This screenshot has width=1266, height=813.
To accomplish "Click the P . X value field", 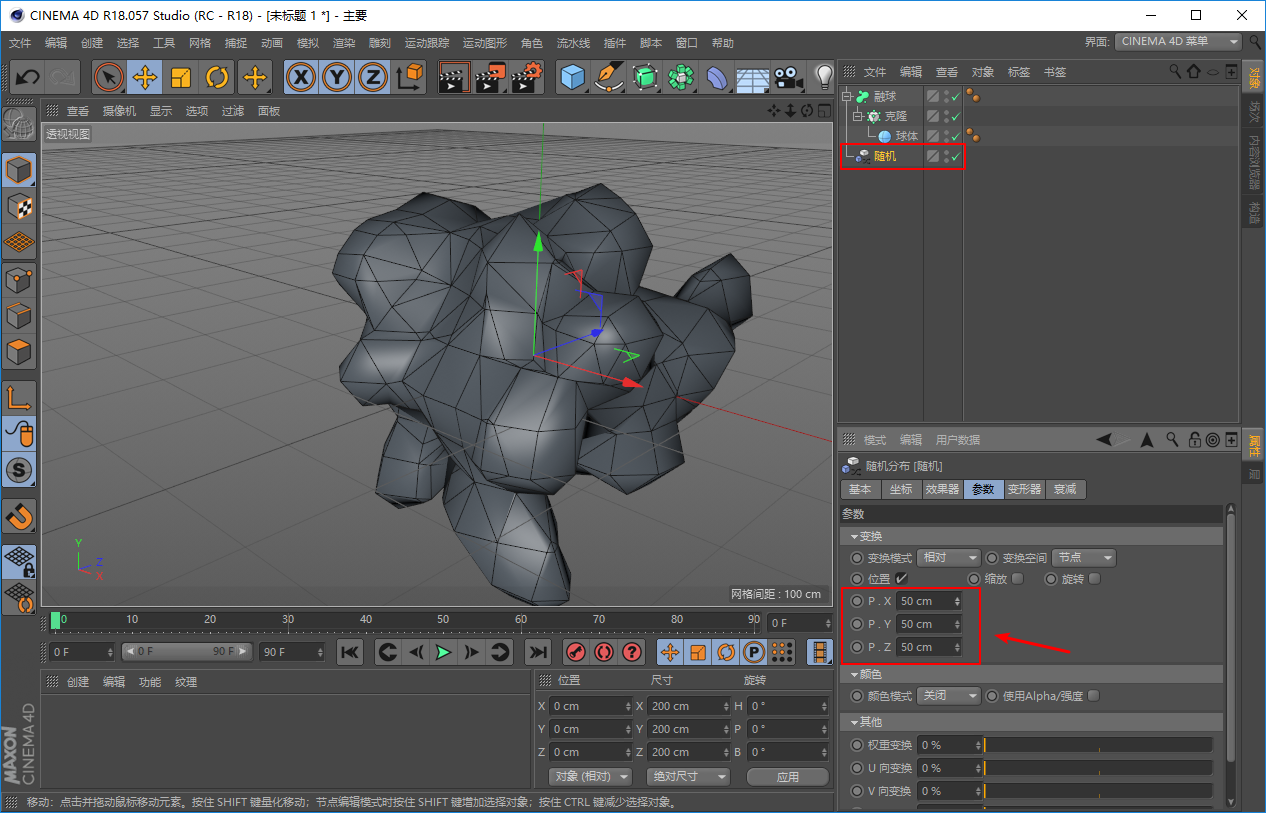I will tap(929, 601).
